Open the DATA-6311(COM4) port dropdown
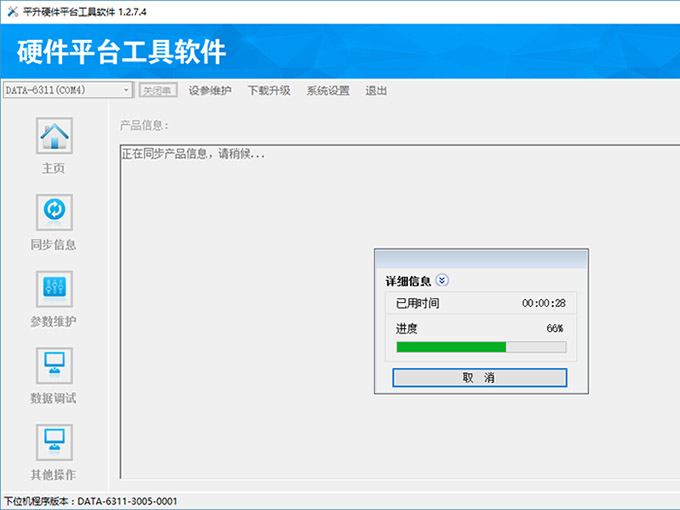The width and height of the screenshot is (680, 510). point(68,90)
